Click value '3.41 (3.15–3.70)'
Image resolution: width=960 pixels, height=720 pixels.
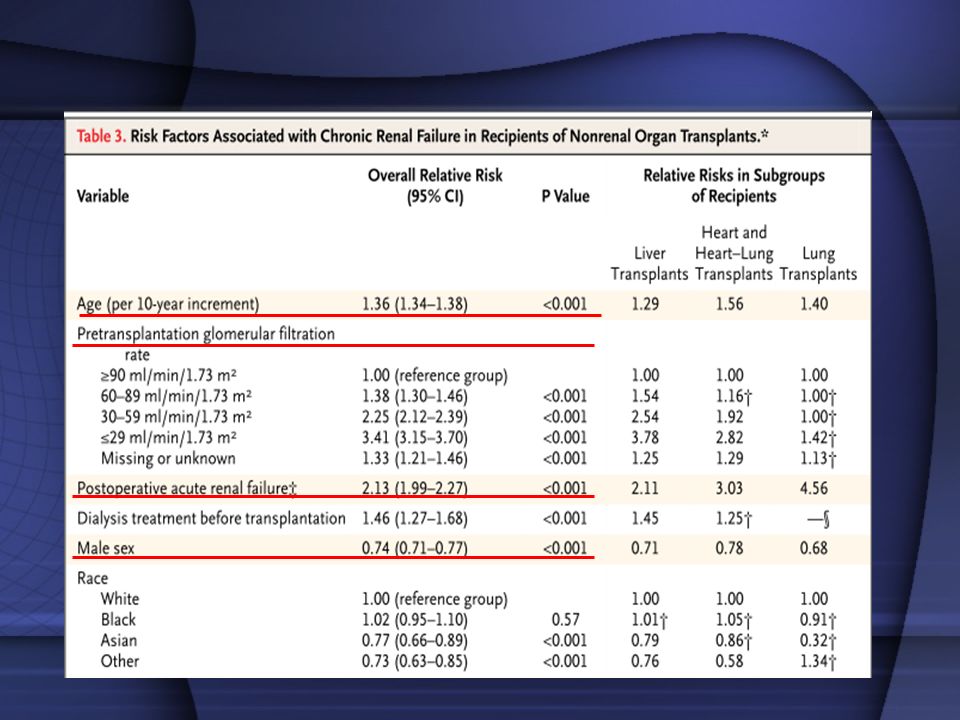pos(414,438)
